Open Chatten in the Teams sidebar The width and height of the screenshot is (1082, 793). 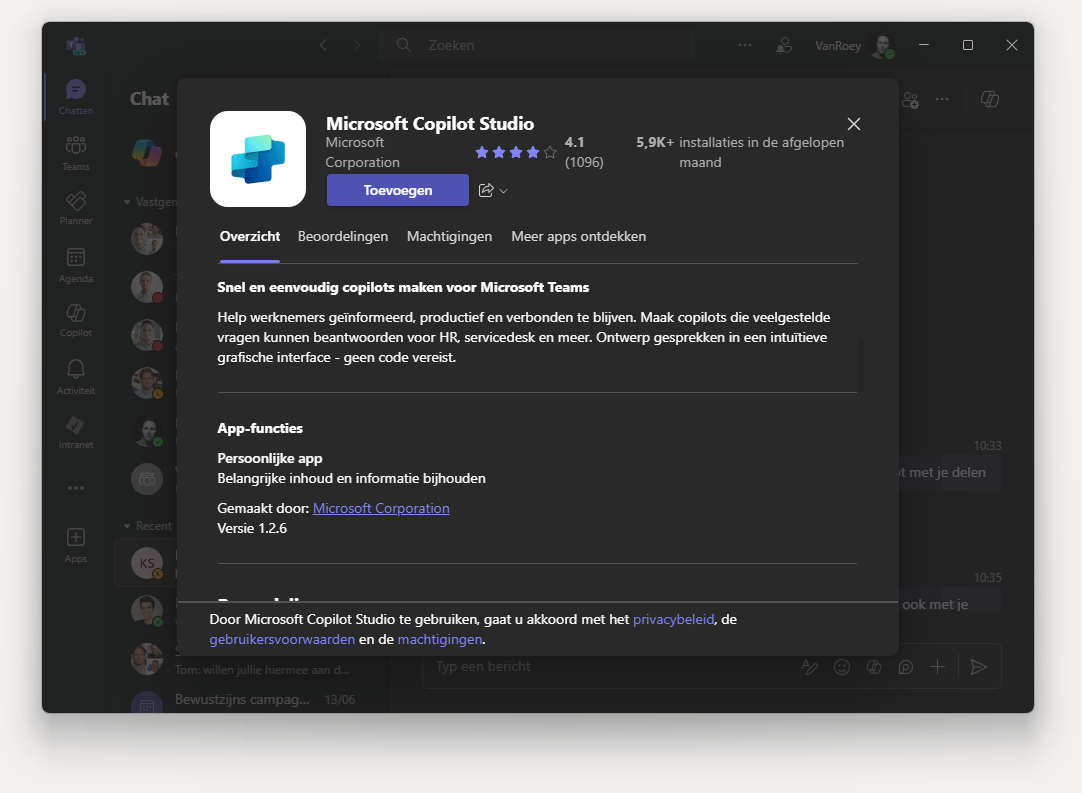(76, 97)
